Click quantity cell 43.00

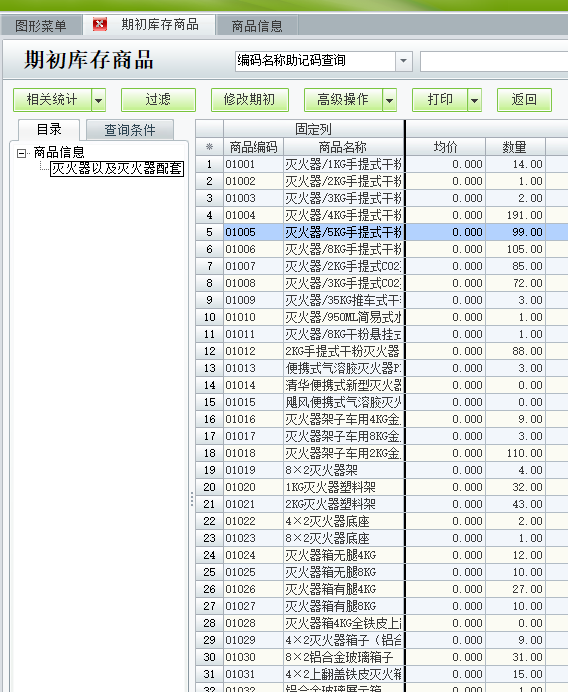pos(515,504)
